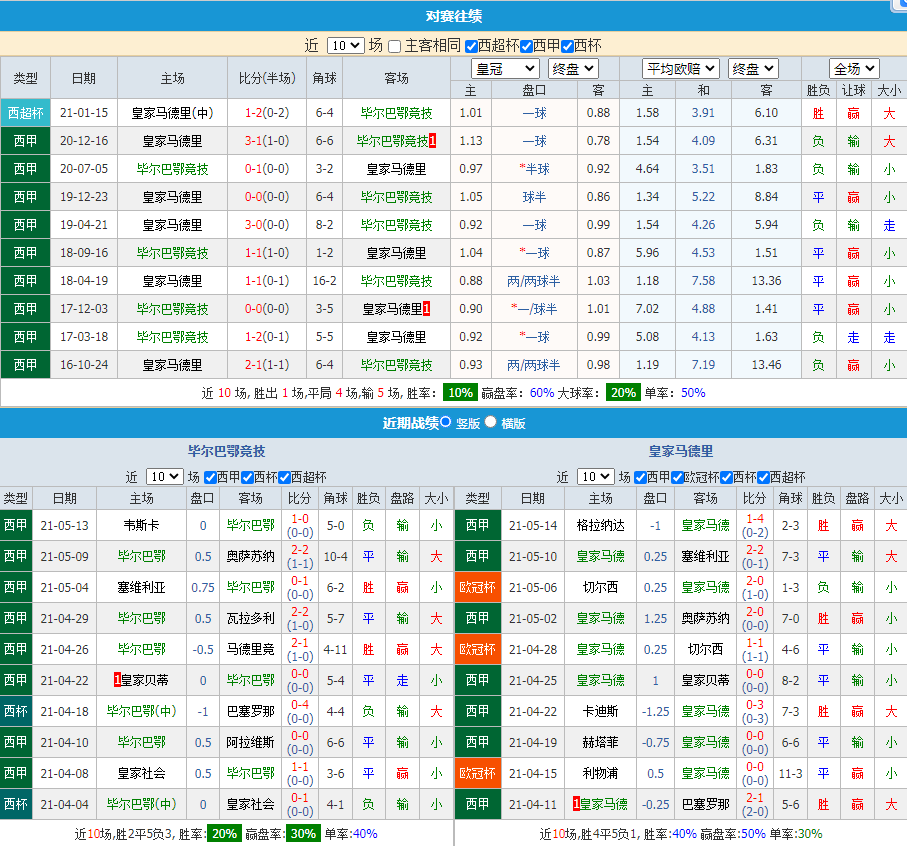Click the 60% 赢盘率 value
This screenshot has height=846, width=907.
tap(542, 393)
